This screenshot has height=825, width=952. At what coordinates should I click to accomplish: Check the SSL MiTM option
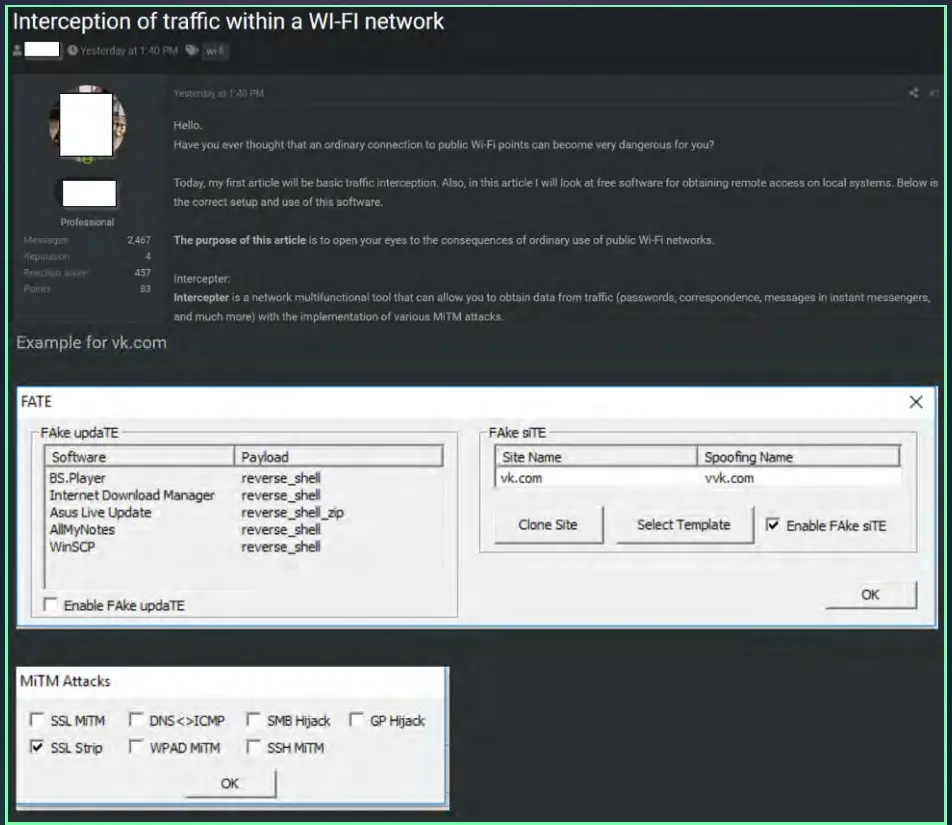pos(36,720)
